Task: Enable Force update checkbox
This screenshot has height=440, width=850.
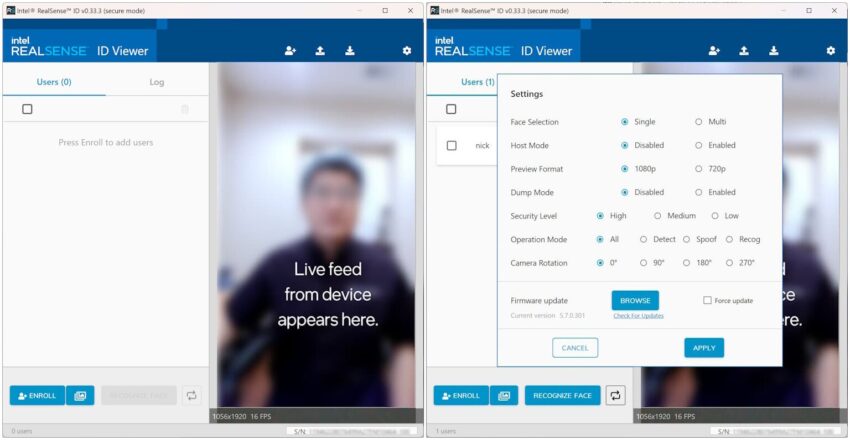Action: [x=707, y=300]
